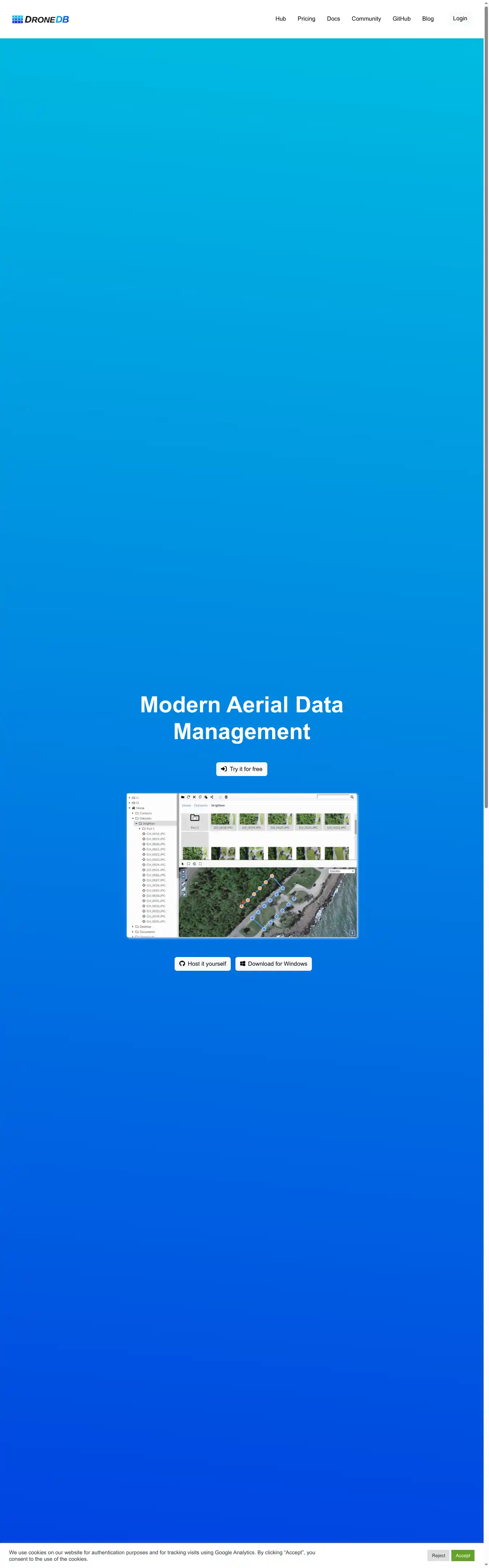
Task: Click Download for Windows button
Action: [x=273, y=964]
